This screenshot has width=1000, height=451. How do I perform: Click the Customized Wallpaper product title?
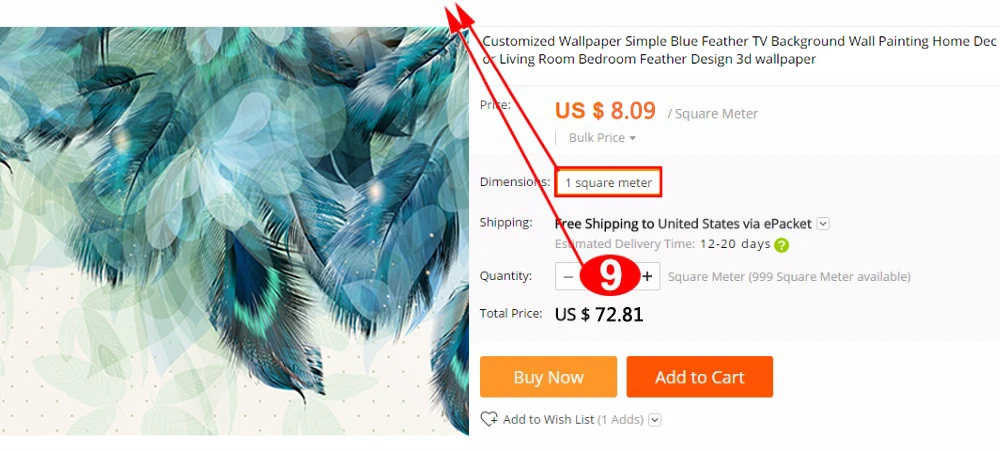pos(739,50)
